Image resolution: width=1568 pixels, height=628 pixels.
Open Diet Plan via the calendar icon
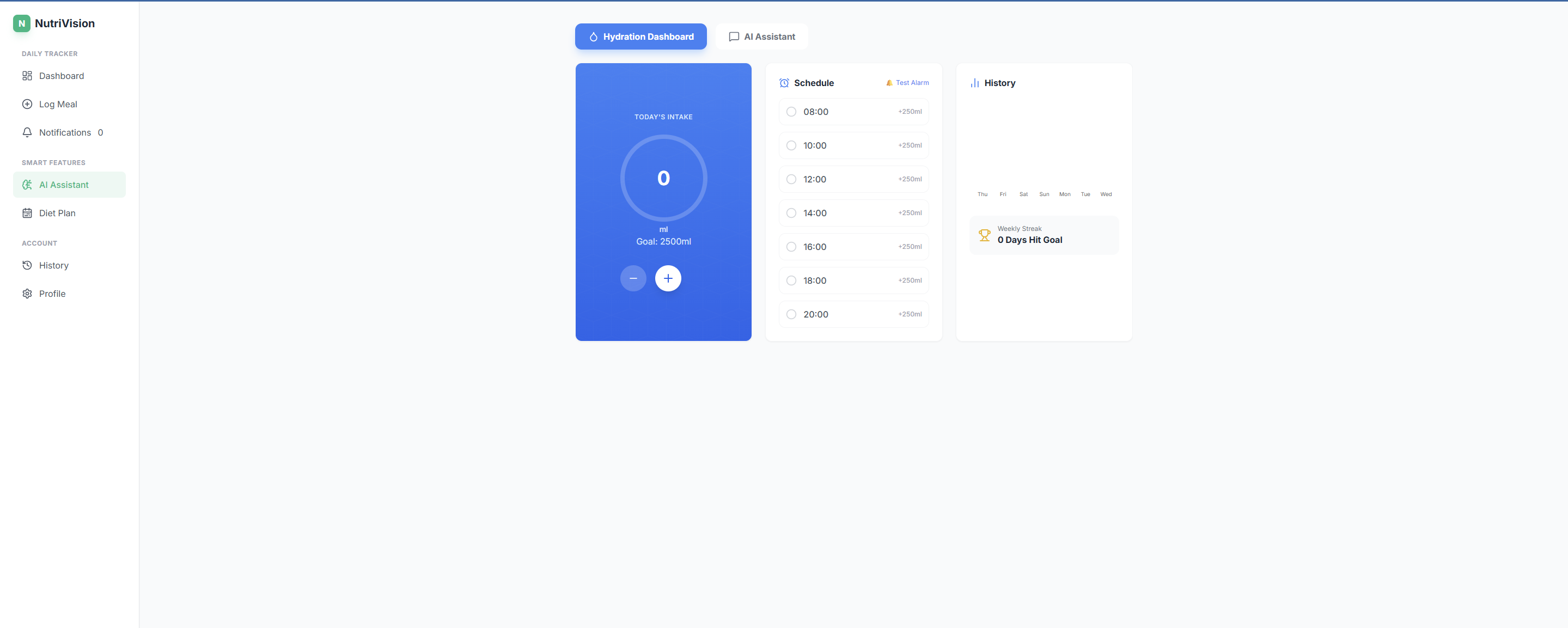coord(27,213)
